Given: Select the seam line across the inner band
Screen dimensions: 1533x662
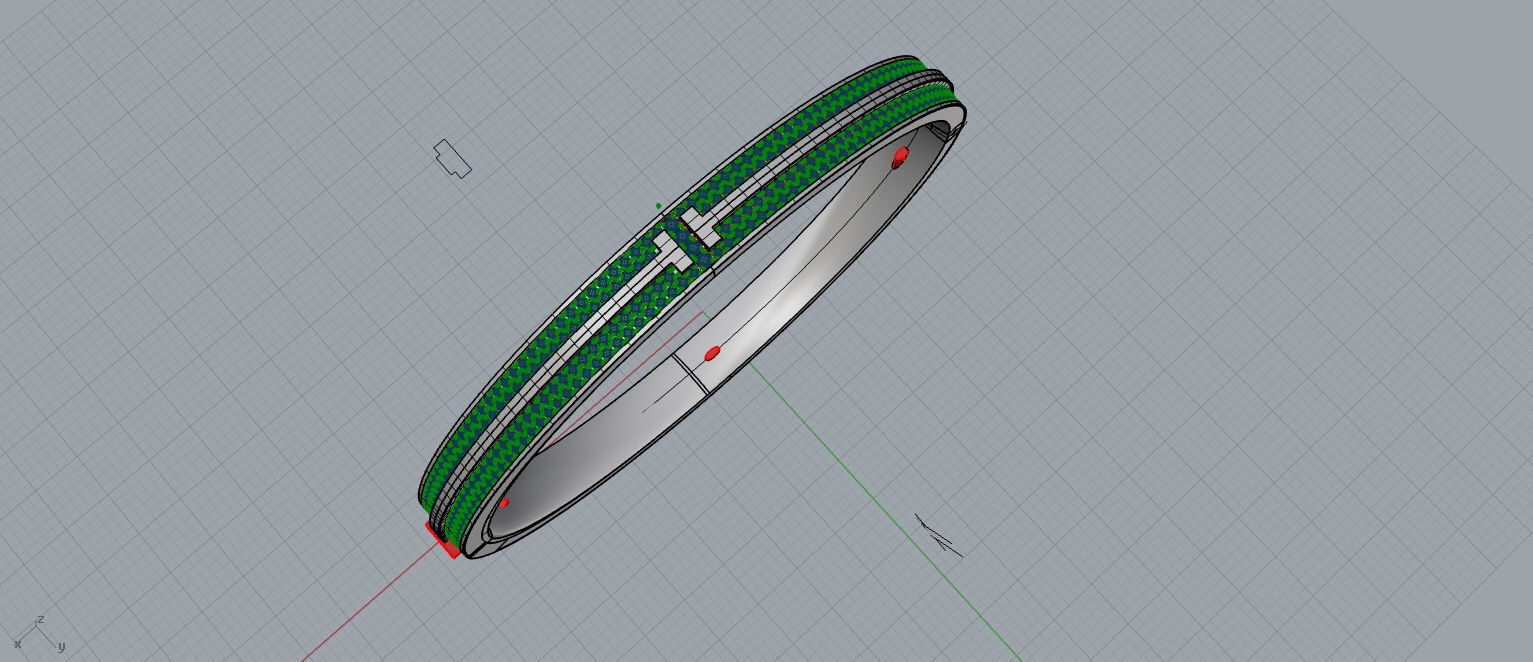Looking at the screenshot, I should click(691, 373).
